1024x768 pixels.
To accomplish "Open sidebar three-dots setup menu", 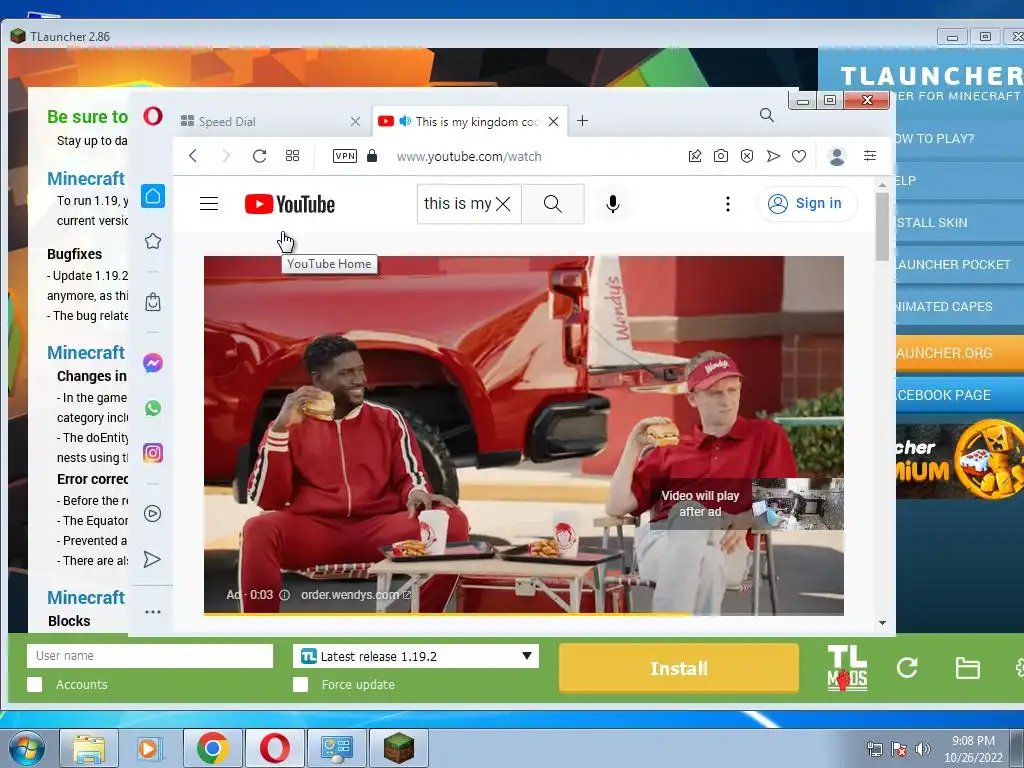I will click(x=153, y=612).
